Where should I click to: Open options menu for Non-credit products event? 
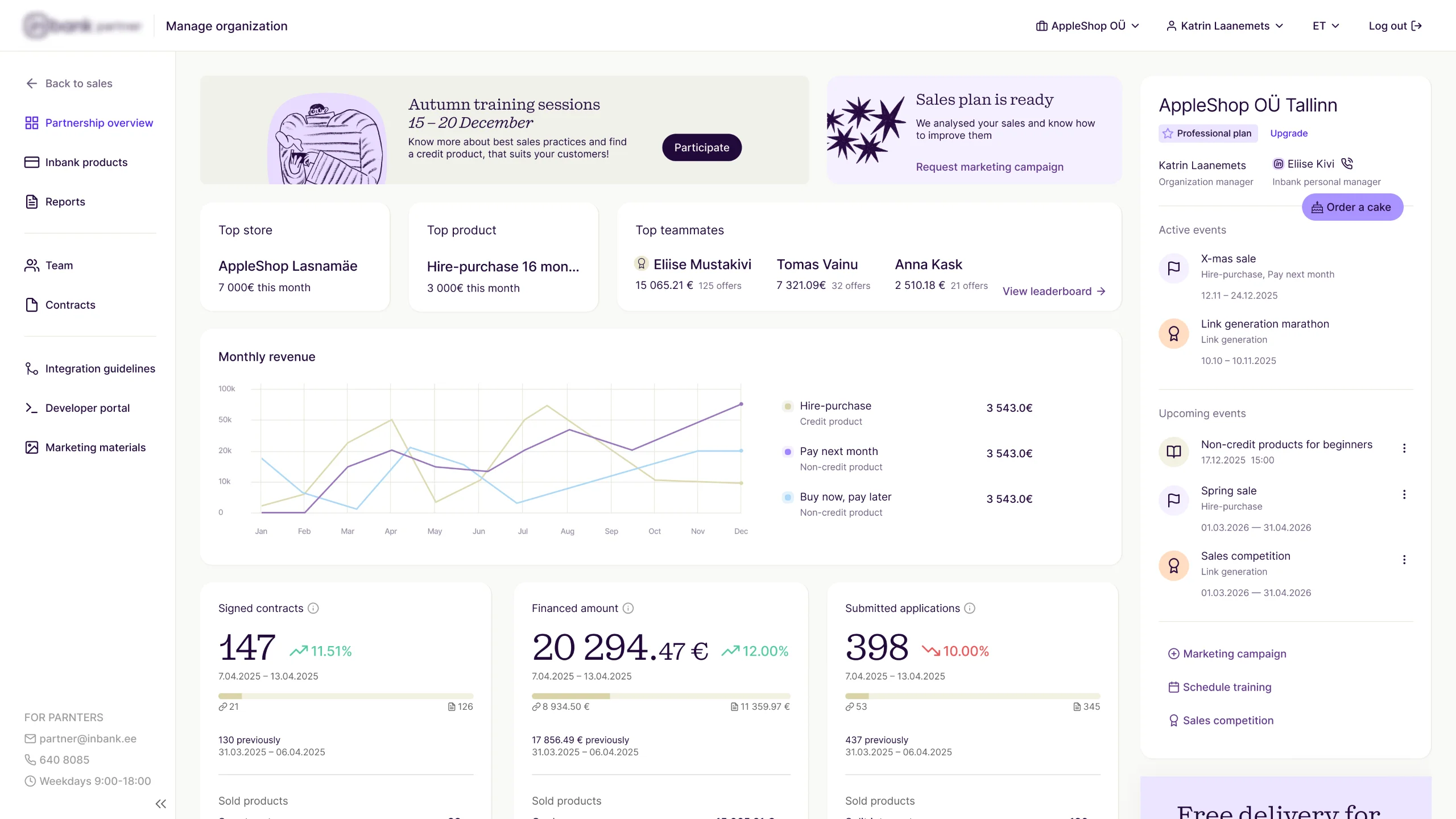pyautogui.click(x=1404, y=448)
